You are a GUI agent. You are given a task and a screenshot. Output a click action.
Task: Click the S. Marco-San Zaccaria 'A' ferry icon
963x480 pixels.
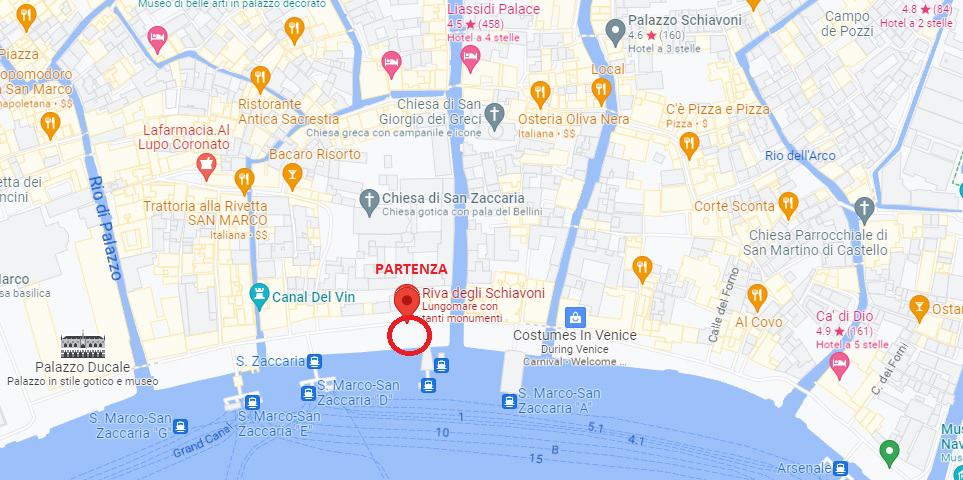click(509, 401)
